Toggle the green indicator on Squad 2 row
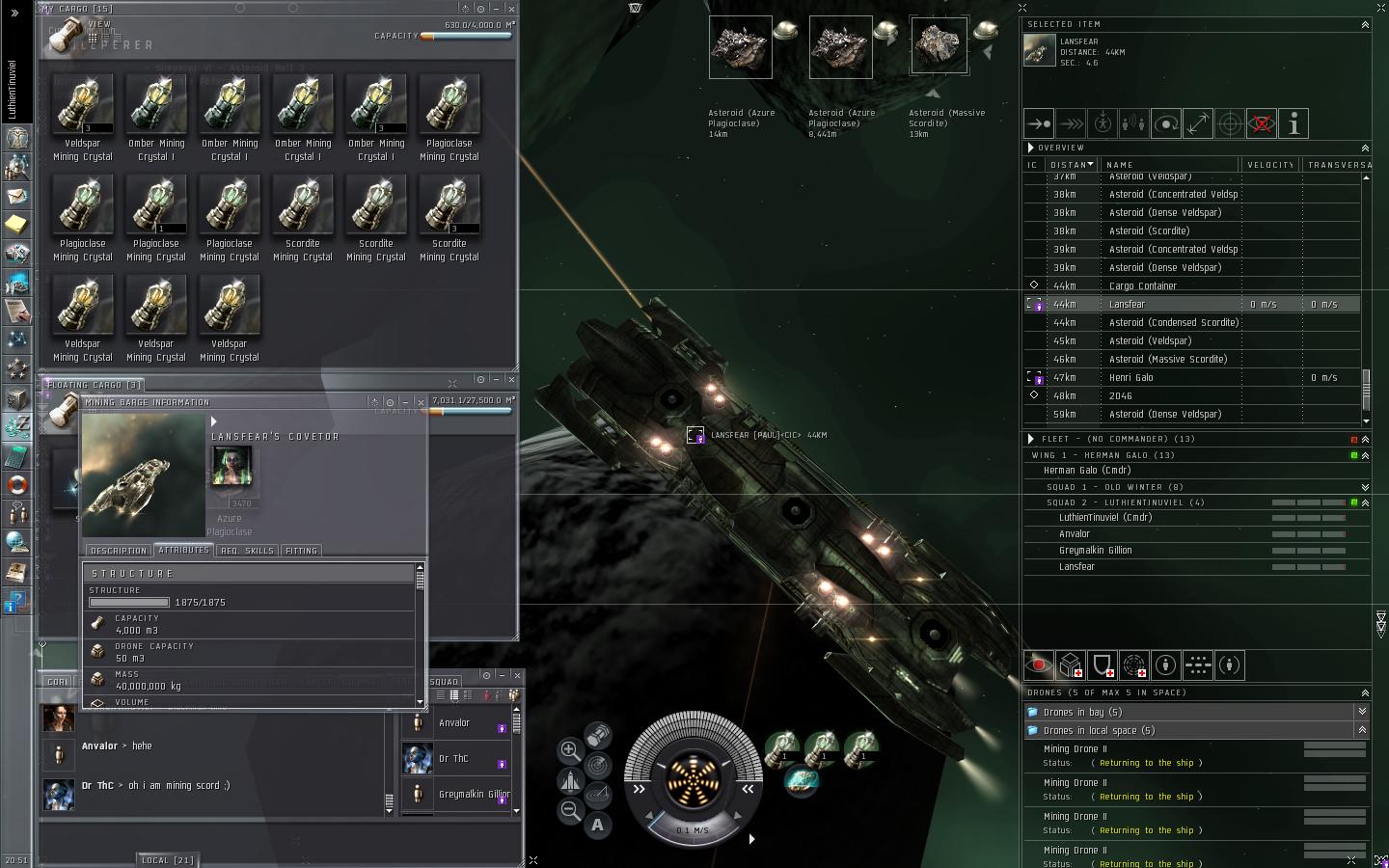Image resolution: width=1389 pixels, height=868 pixels. click(x=1354, y=502)
